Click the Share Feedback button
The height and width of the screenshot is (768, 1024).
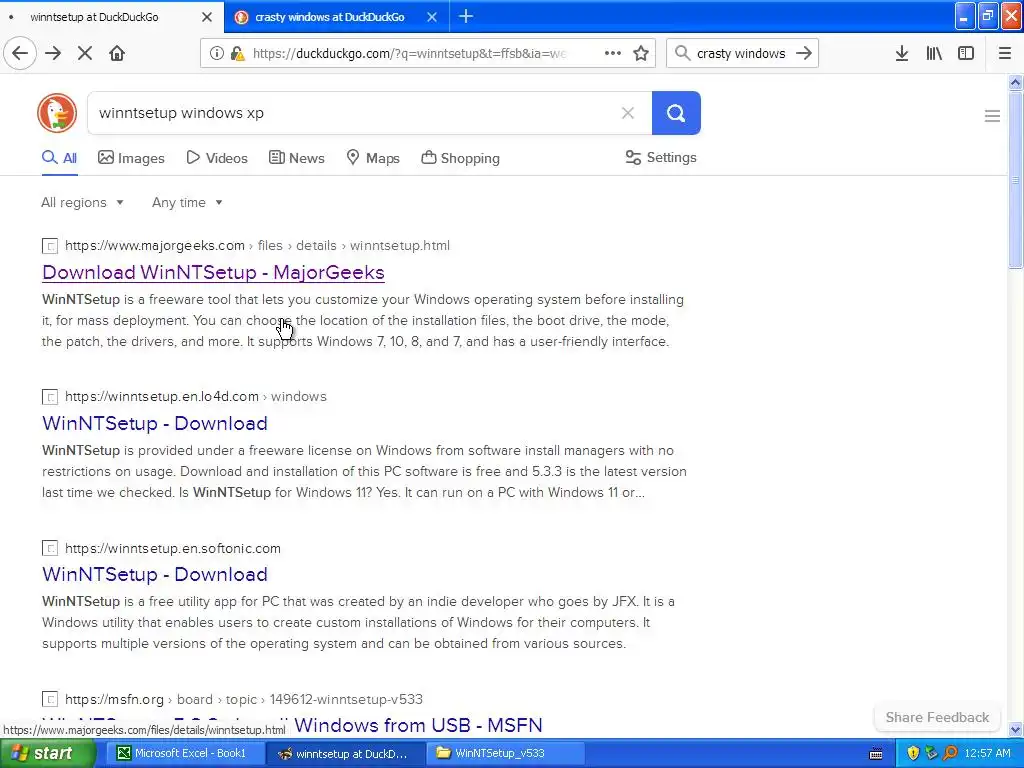(x=937, y=717)
